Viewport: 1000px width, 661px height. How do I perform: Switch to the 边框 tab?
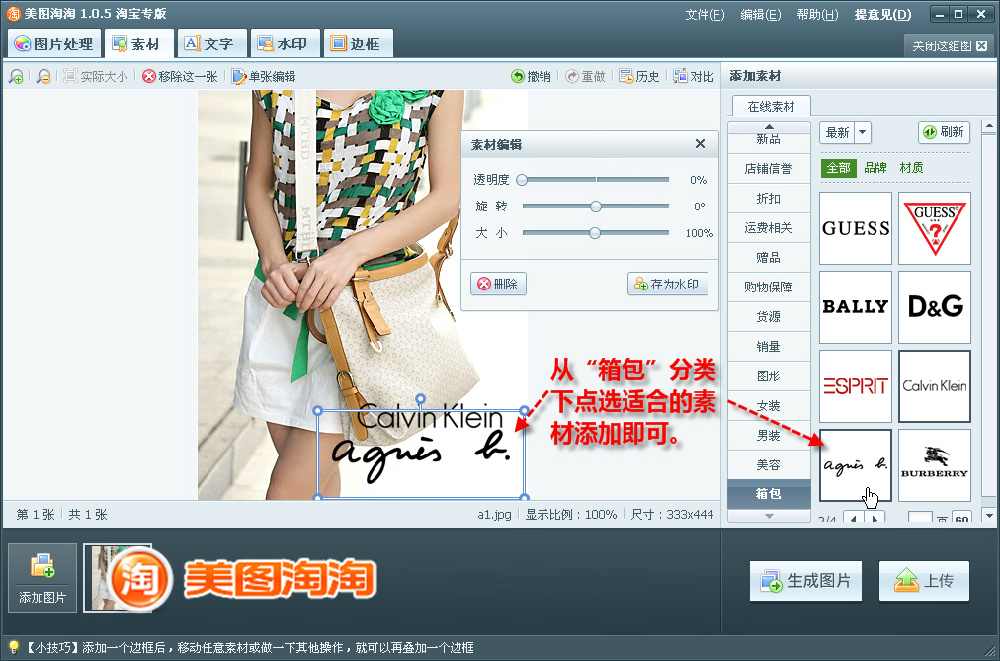pyautogui.click(x=357, y=43)
